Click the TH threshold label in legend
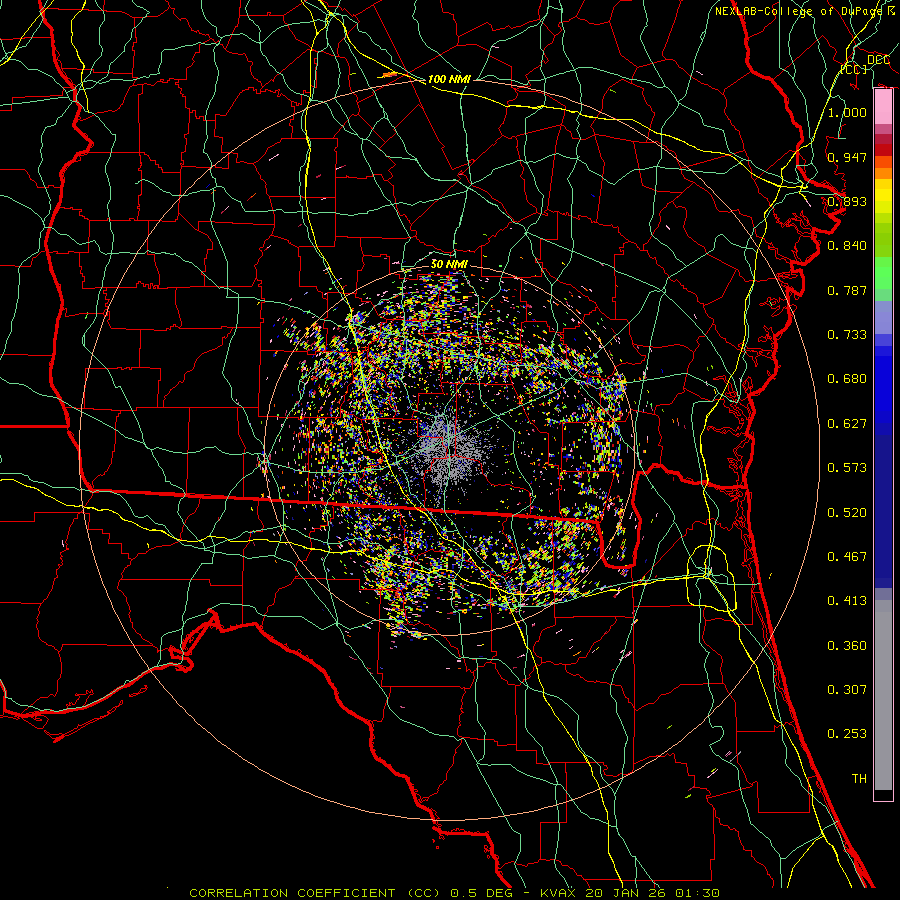Viewport: 900px width, 900px height. pyautogui.click(x=859, y=779)
